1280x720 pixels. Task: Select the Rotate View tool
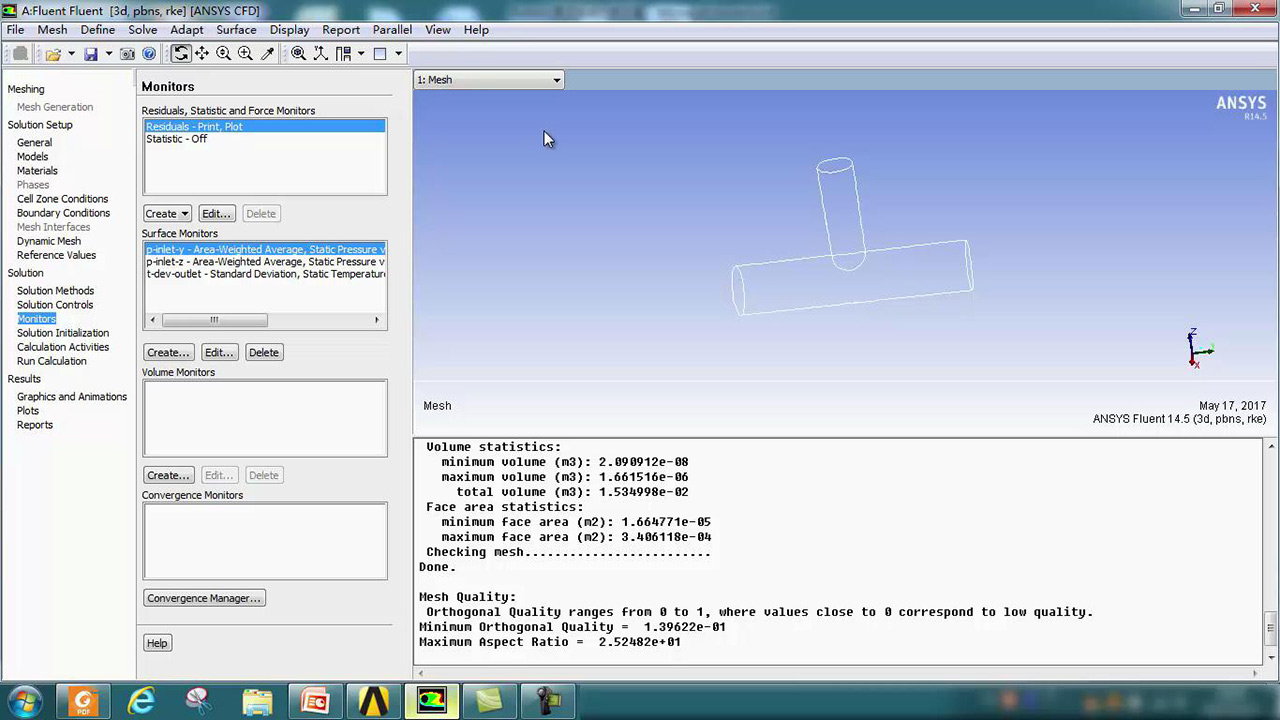click(x=180, y=54)
